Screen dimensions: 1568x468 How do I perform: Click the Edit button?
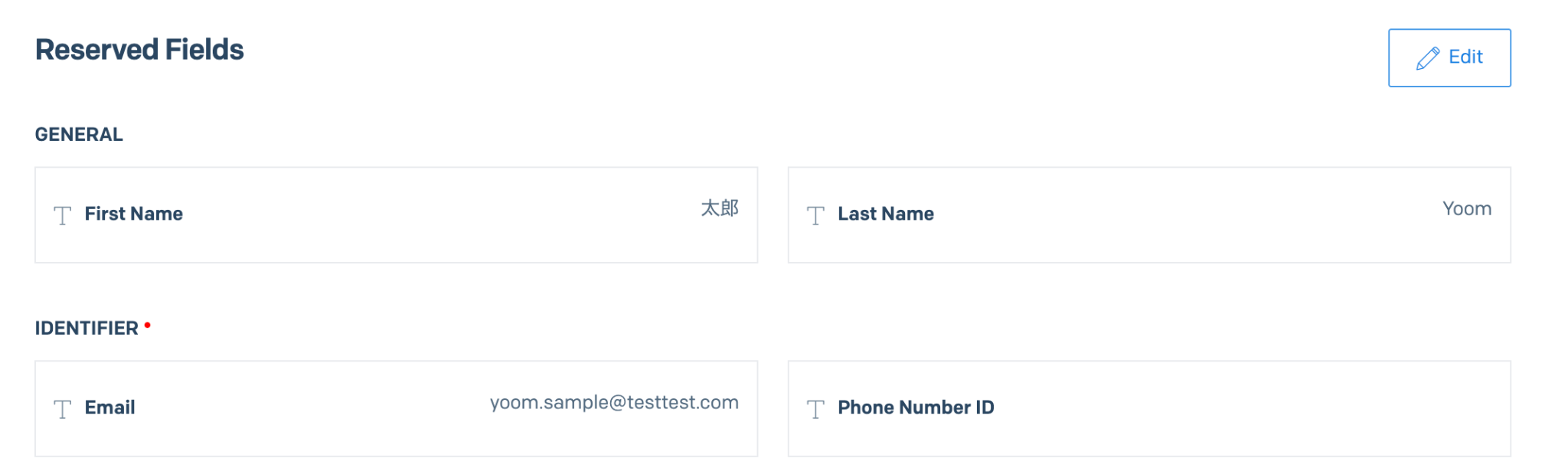(x=1449, y=57)
